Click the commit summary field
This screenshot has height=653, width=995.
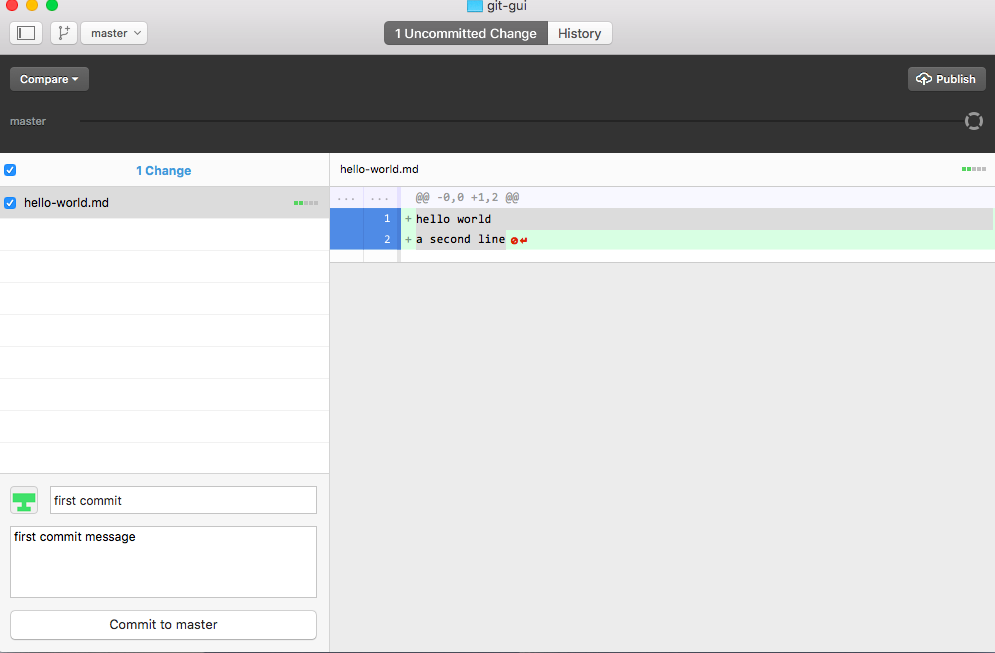click(x=183, y=500)
